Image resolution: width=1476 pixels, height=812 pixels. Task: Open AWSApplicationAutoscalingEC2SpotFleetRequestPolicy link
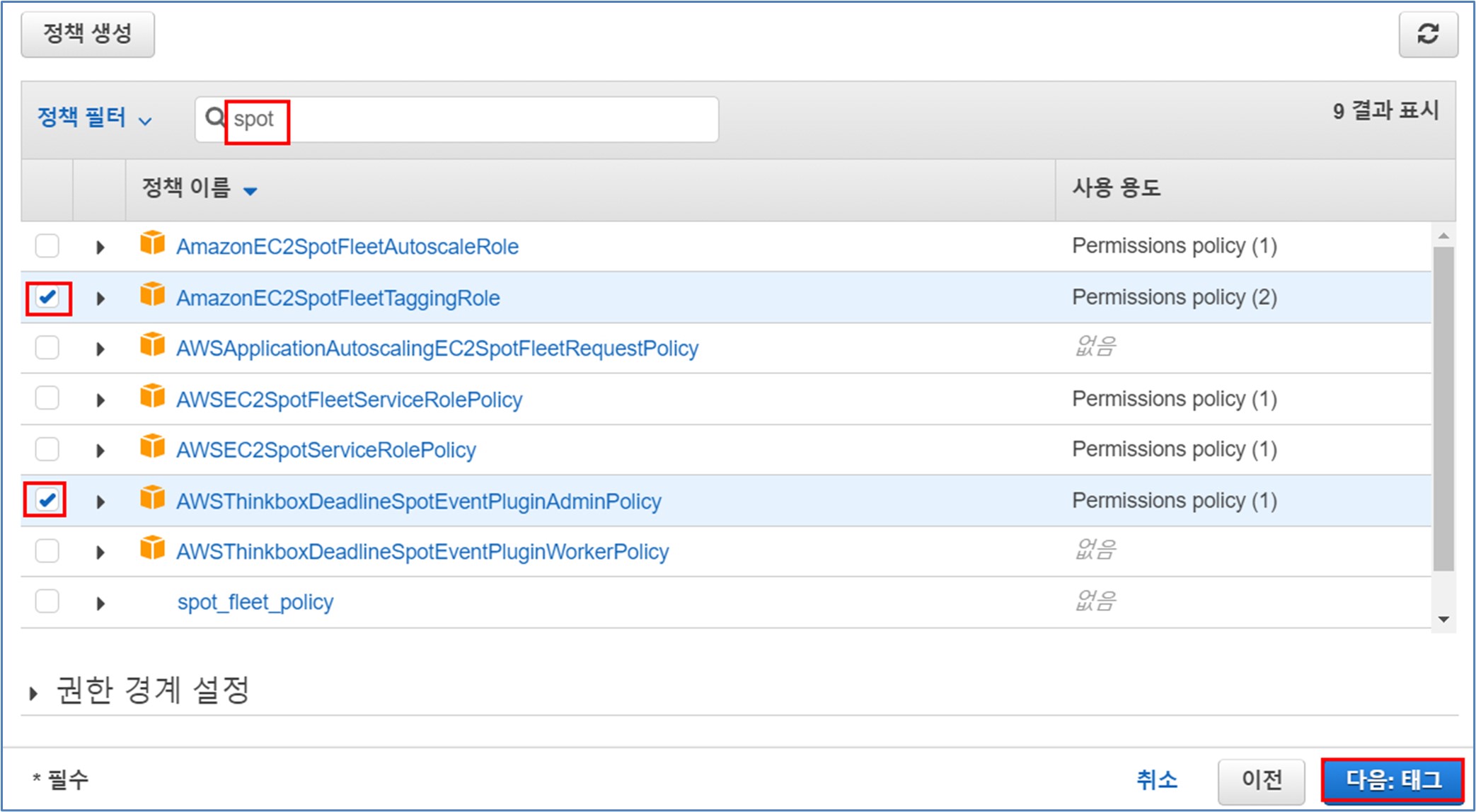coord(437,349)
